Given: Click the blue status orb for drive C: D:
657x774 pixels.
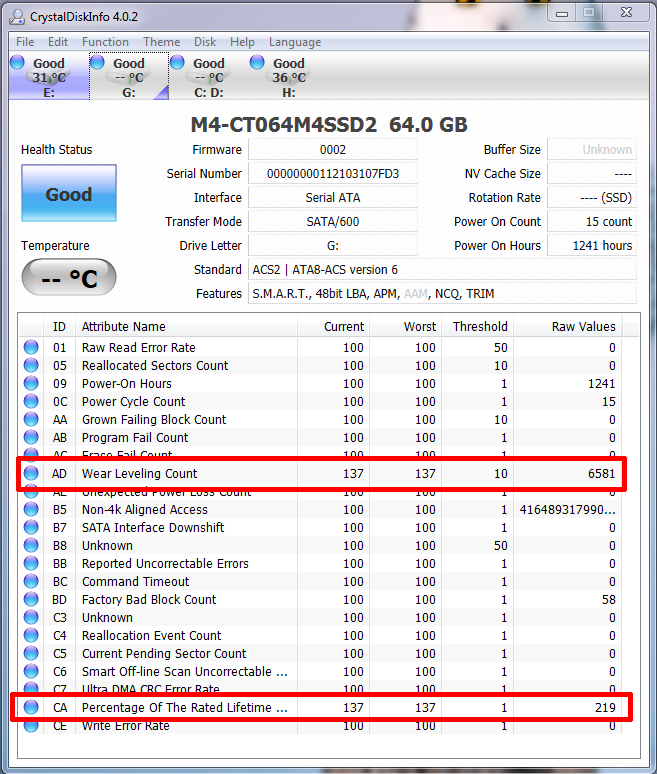Looking at the screenshot, I should click(x=177, y=62).
